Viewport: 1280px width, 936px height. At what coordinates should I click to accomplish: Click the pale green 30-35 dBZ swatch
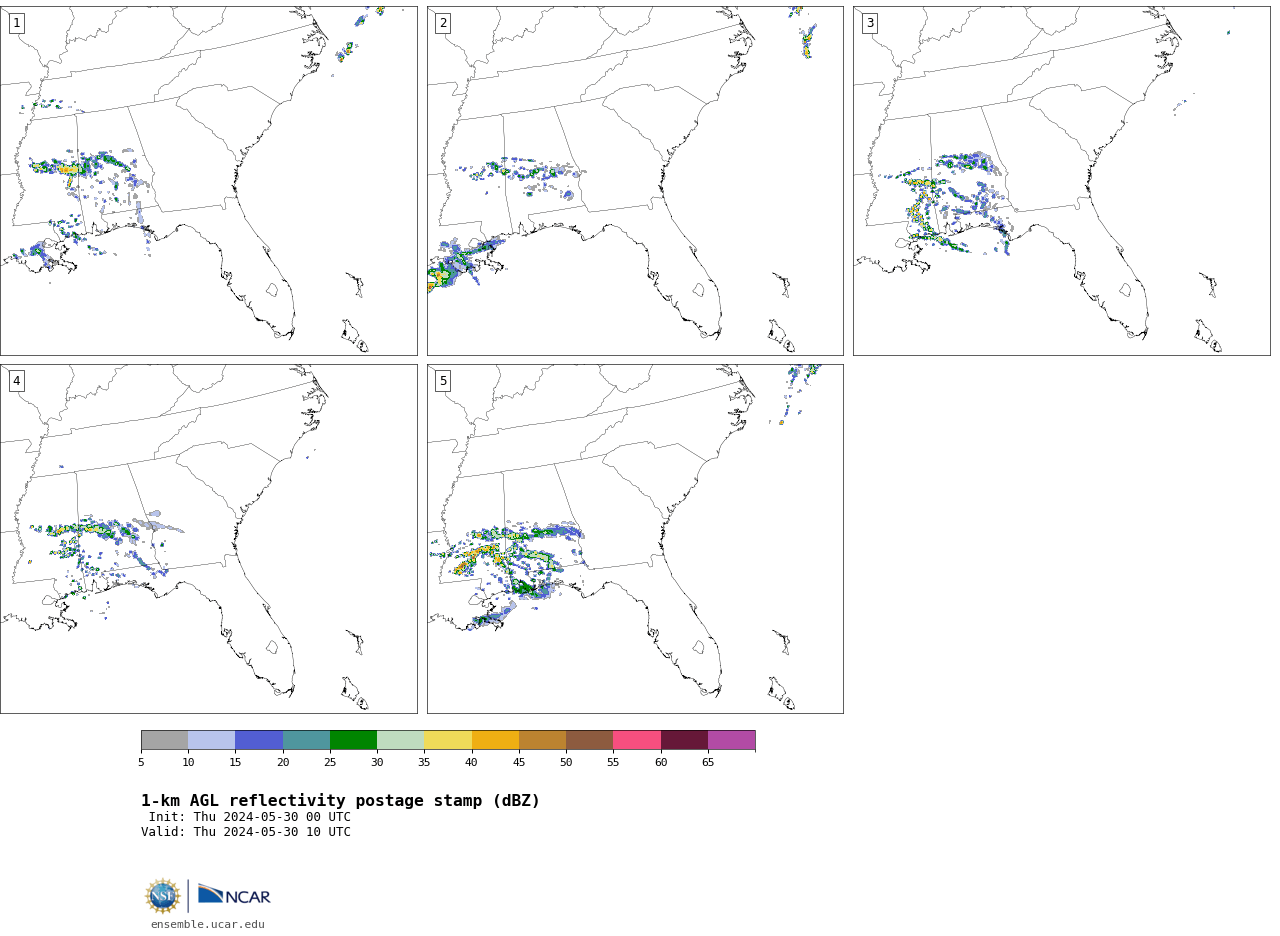point(400,740)
